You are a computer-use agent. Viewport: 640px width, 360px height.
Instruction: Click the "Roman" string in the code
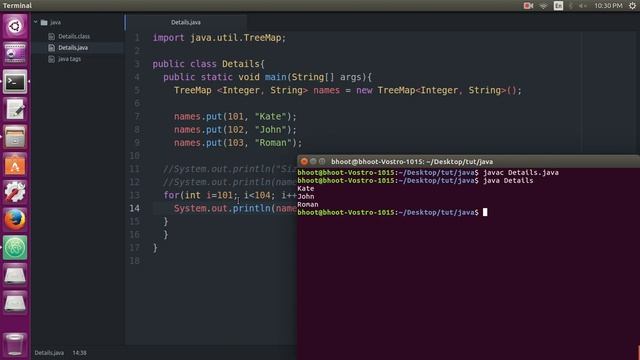pyautogui.click(x=273, y=143)
